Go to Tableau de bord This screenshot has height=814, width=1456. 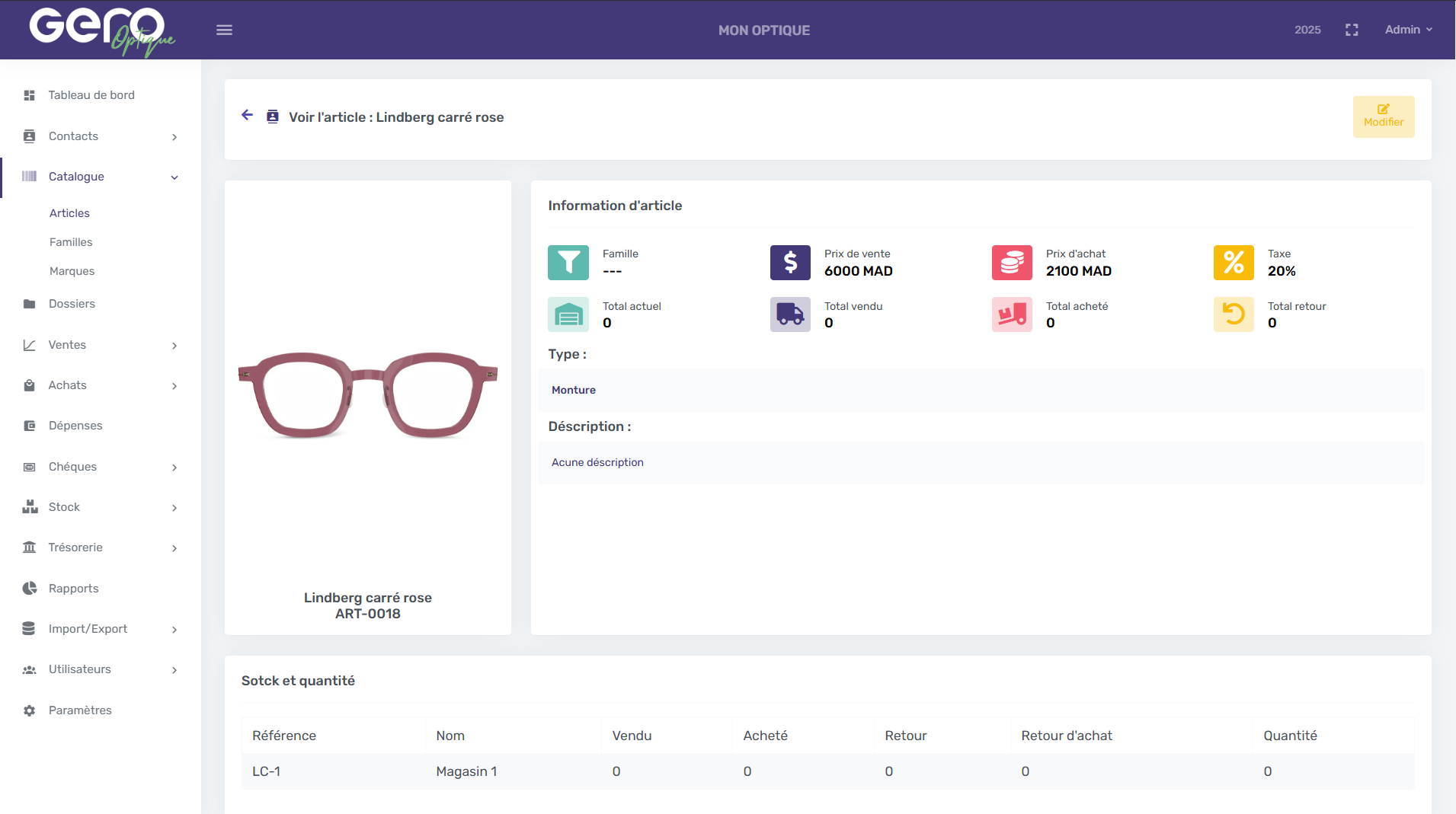(x=91, y=95)
